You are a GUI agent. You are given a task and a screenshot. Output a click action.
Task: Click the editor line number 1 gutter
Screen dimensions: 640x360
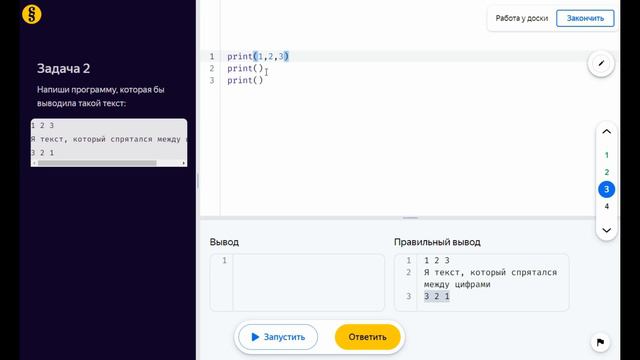pos(211,56)
